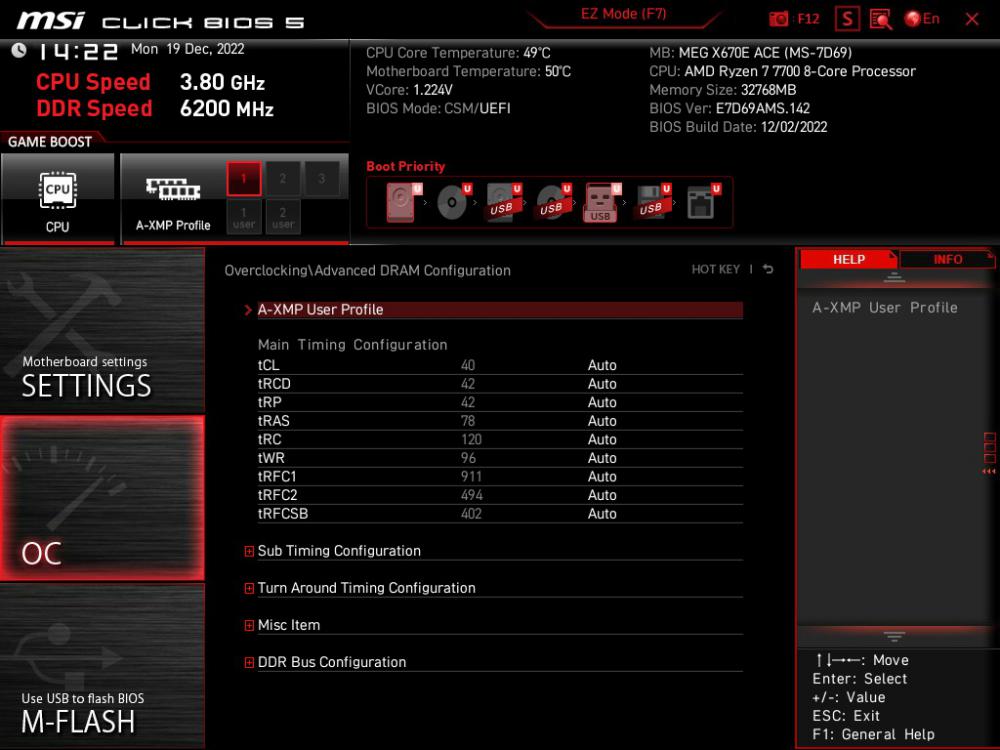Toggle CPU Game Boost
Screen dimensions: 1000x750
click(58, 199)
